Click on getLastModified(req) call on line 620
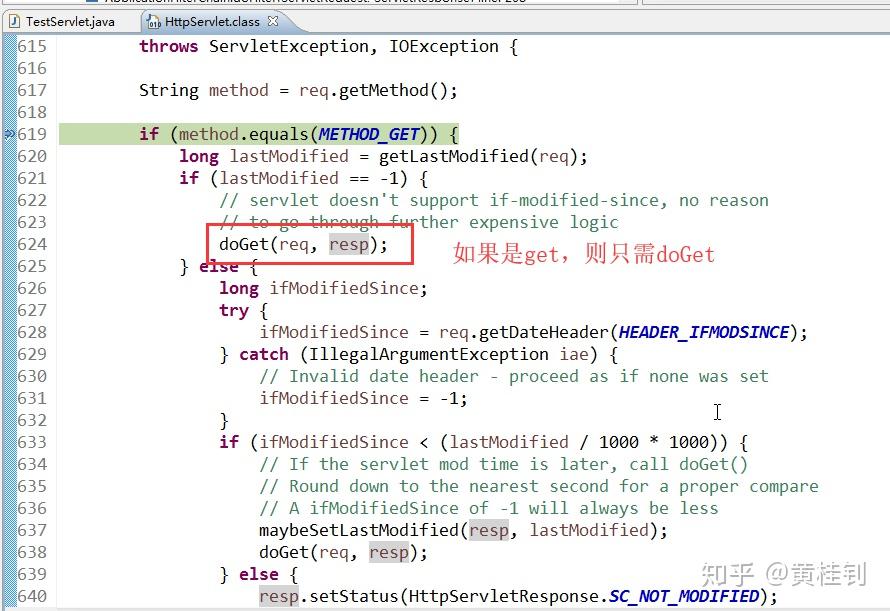Viewport: 890px width, 611px height. point(477,156)
